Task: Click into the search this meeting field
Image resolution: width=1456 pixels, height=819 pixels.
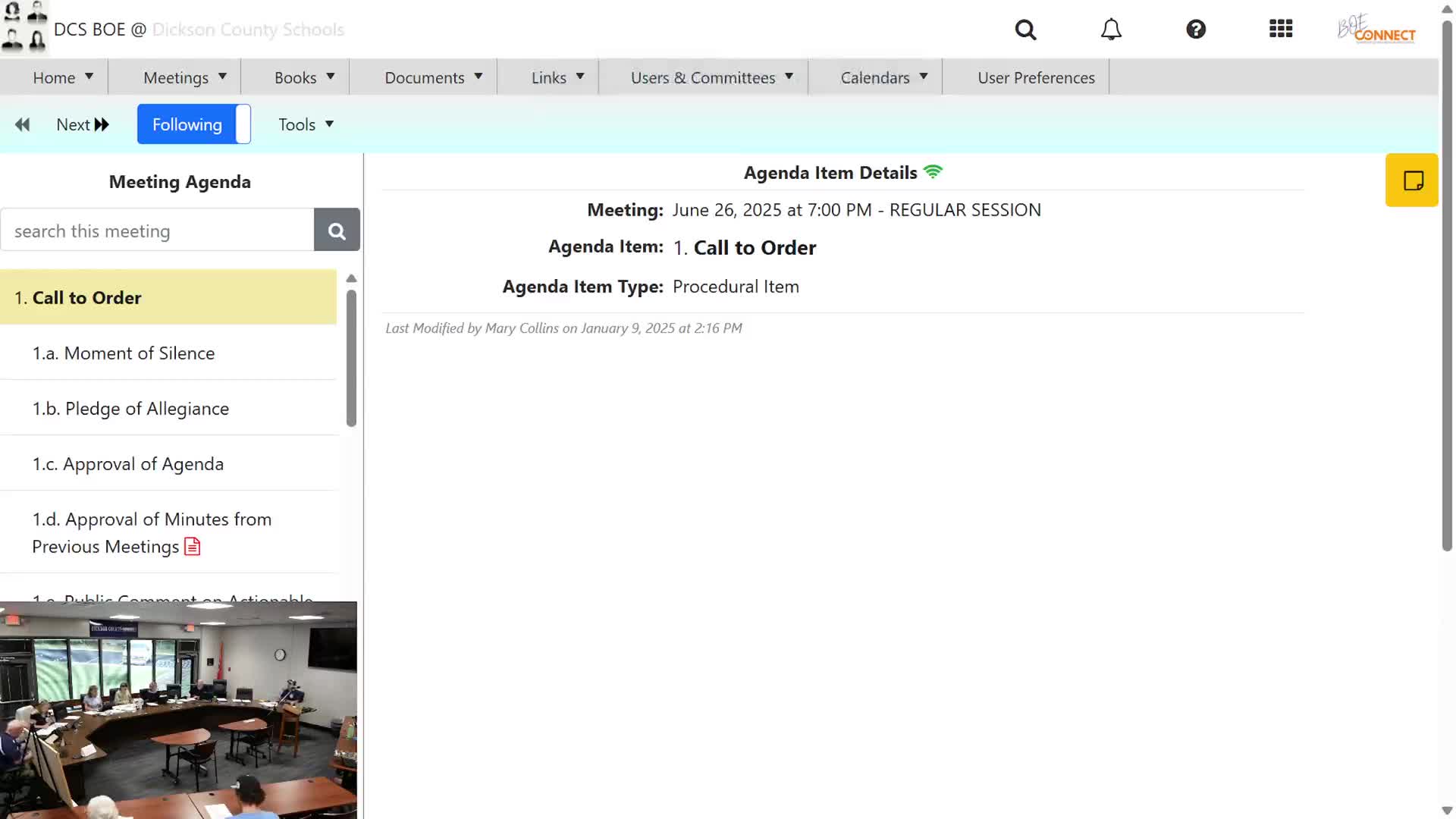Action: click(158, 231)
